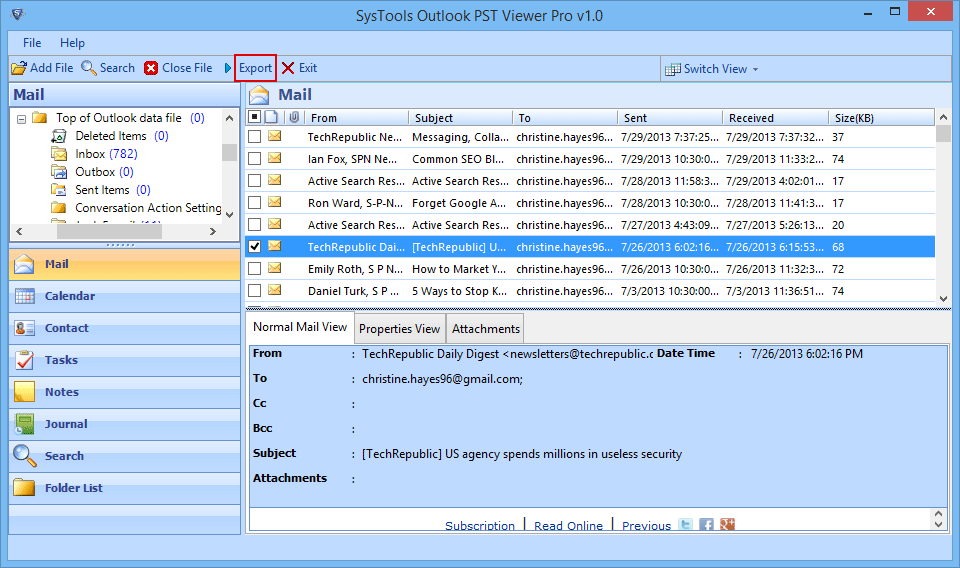This screenshot has width=960, height=568.
Task: Click the Add File toolbar button
Action: (x=42, y=68)
